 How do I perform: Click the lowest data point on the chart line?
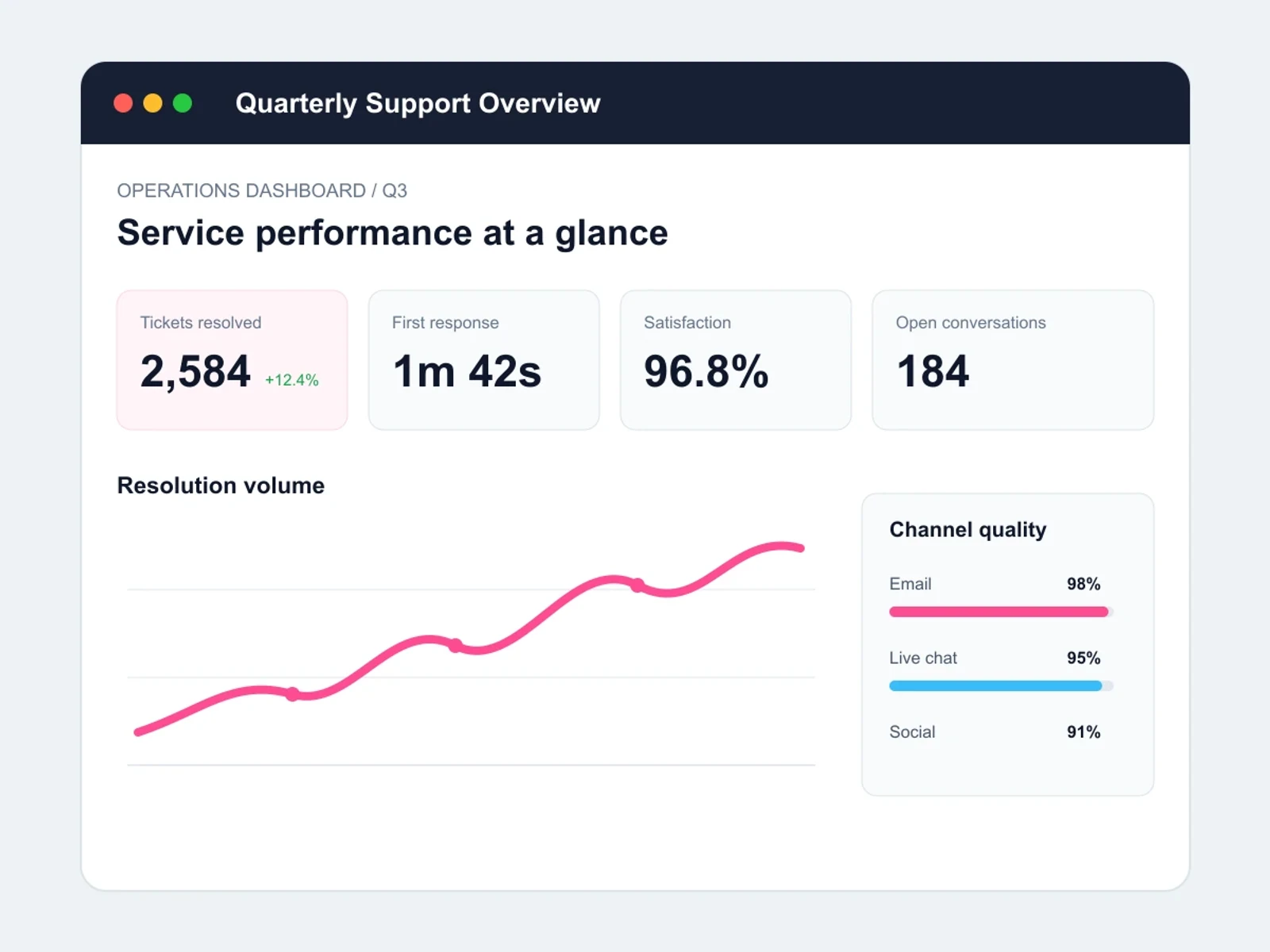[x=292, y=694]
